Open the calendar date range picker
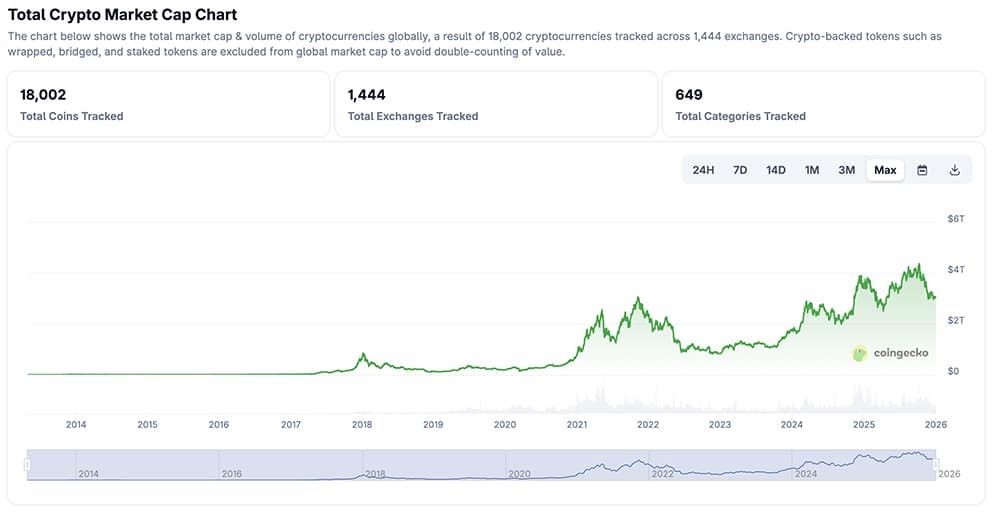 tap(922, 170)
